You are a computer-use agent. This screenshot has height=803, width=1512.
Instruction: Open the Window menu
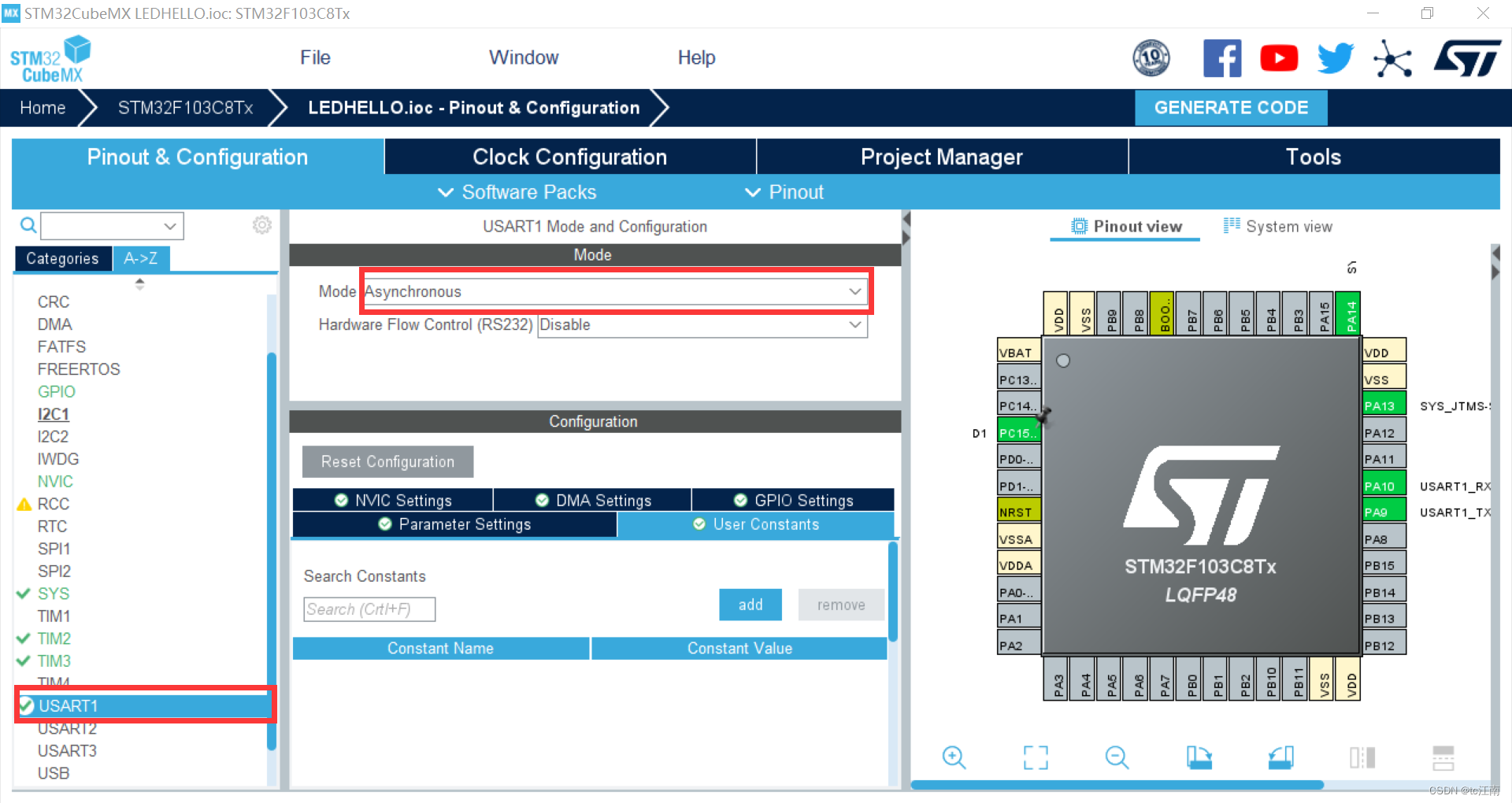[x=524, y=57]
